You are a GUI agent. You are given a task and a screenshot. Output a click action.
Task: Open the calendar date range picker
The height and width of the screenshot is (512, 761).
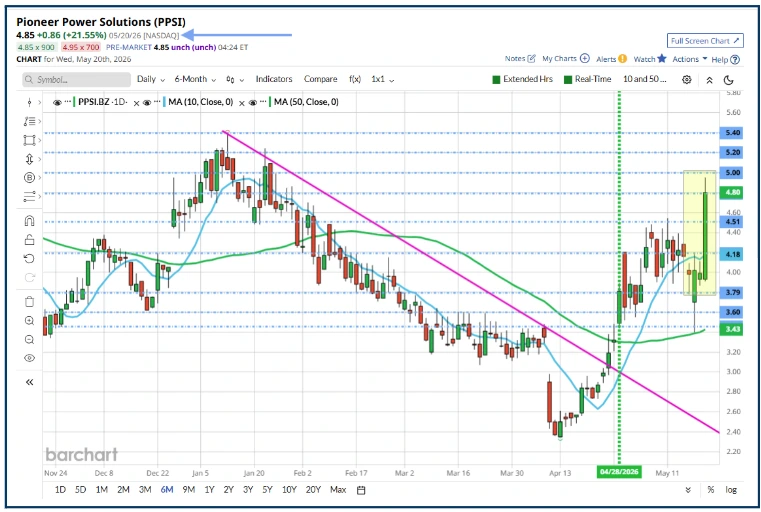(361, 490)
